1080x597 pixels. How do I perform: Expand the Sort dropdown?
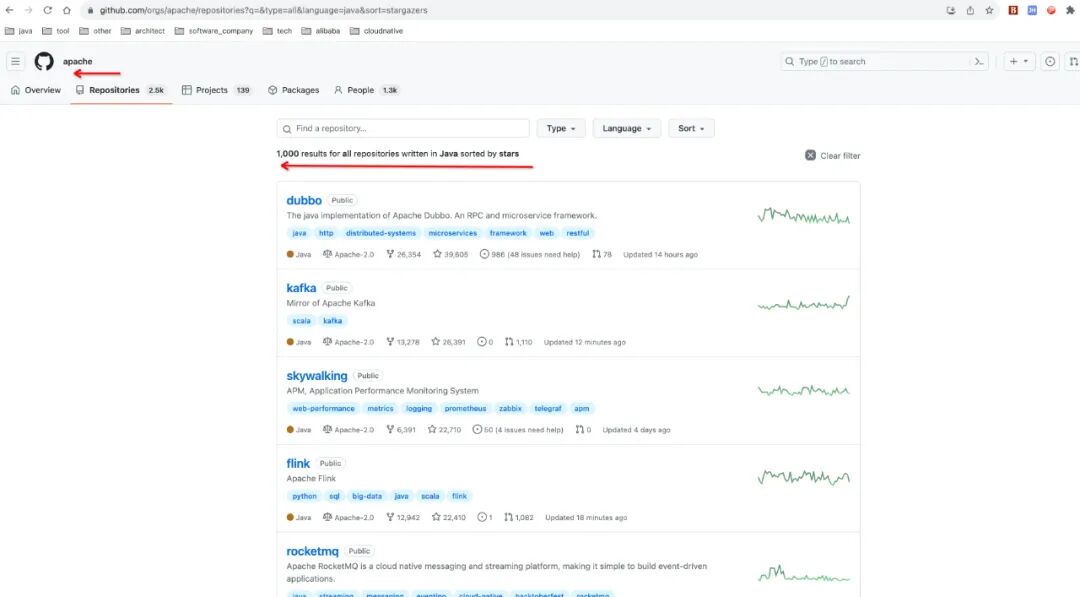point(691,128)
